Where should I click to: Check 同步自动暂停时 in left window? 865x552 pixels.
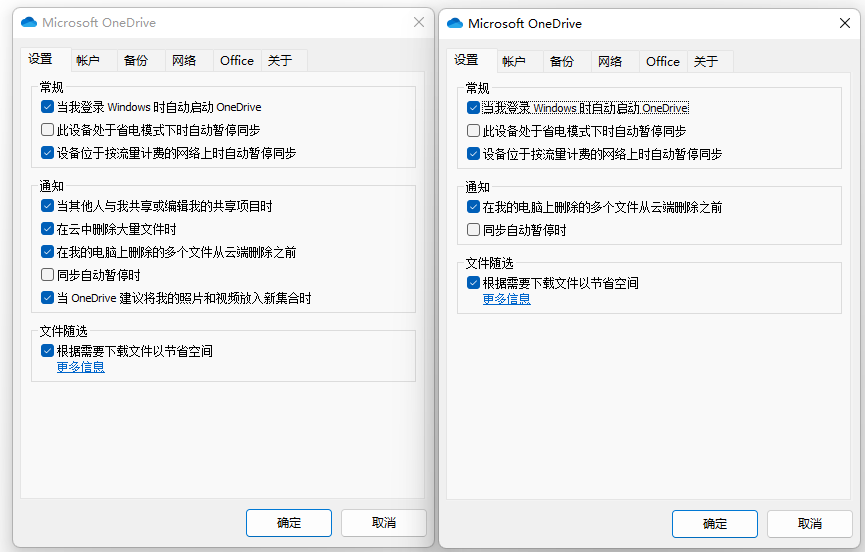(47, 275)
